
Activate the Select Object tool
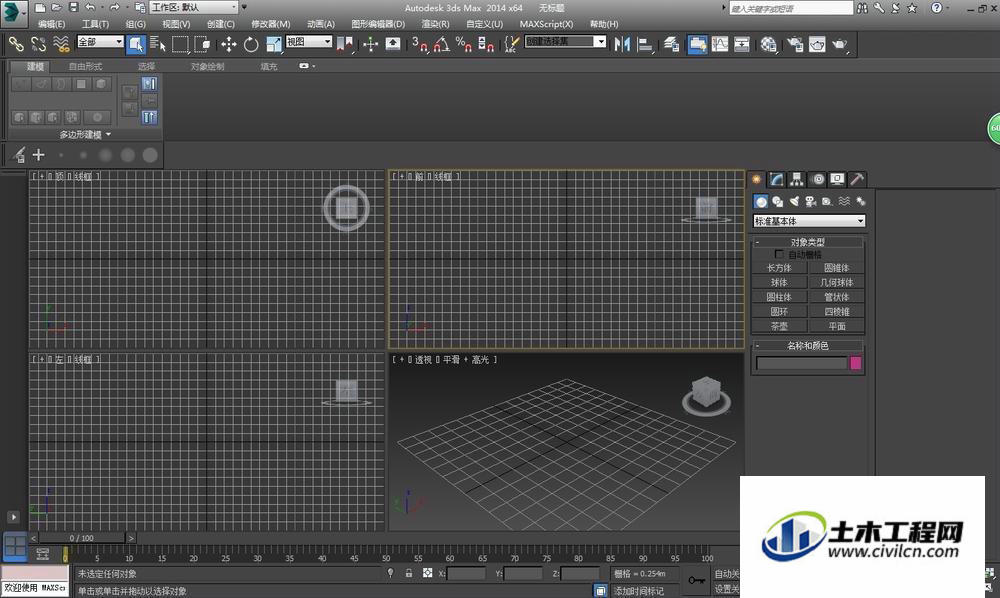pyautogui.click(x=136, y=44)
